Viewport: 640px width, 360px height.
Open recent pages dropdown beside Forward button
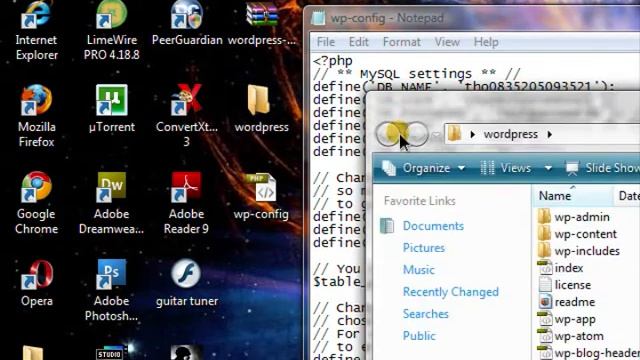click(x=436, y=135)
